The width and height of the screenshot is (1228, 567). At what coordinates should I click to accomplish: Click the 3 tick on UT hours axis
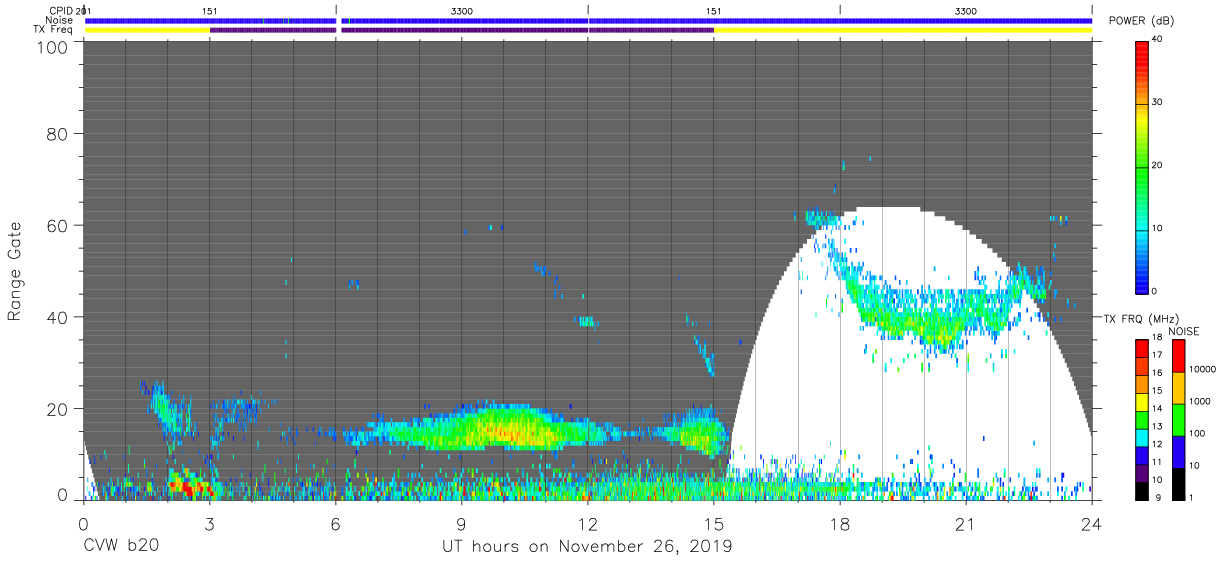pos(209,523)
